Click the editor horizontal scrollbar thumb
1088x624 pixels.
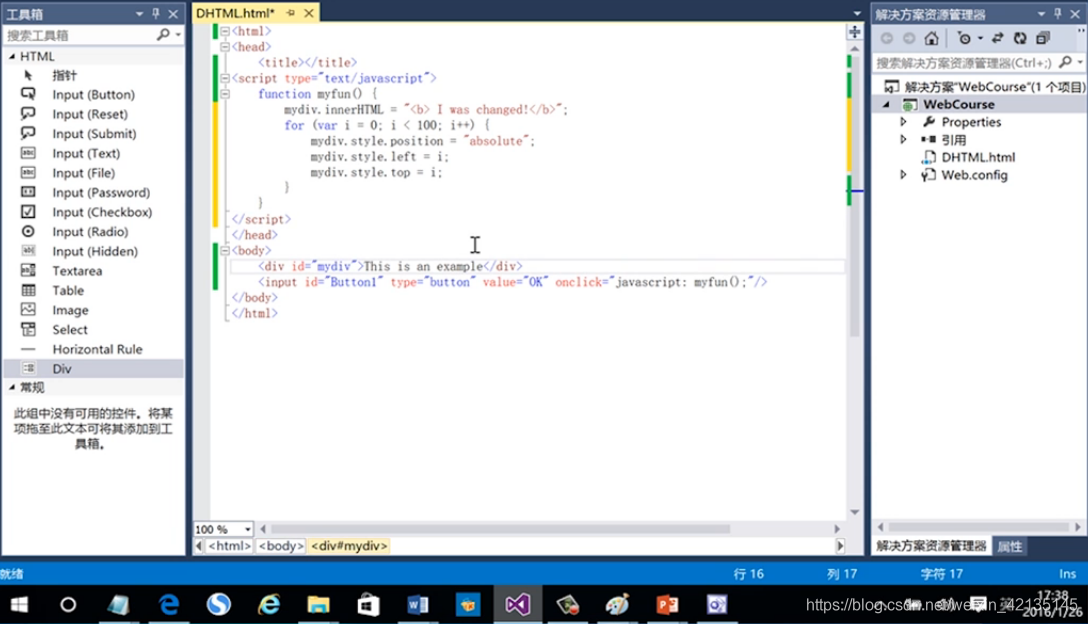pos(500,529)
